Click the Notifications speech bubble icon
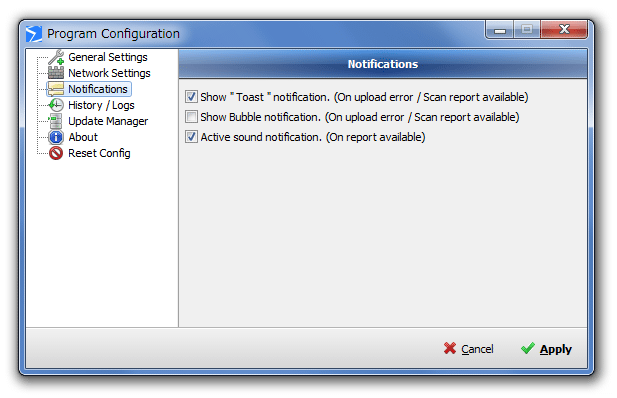The image size is (617, 398). 56,89
